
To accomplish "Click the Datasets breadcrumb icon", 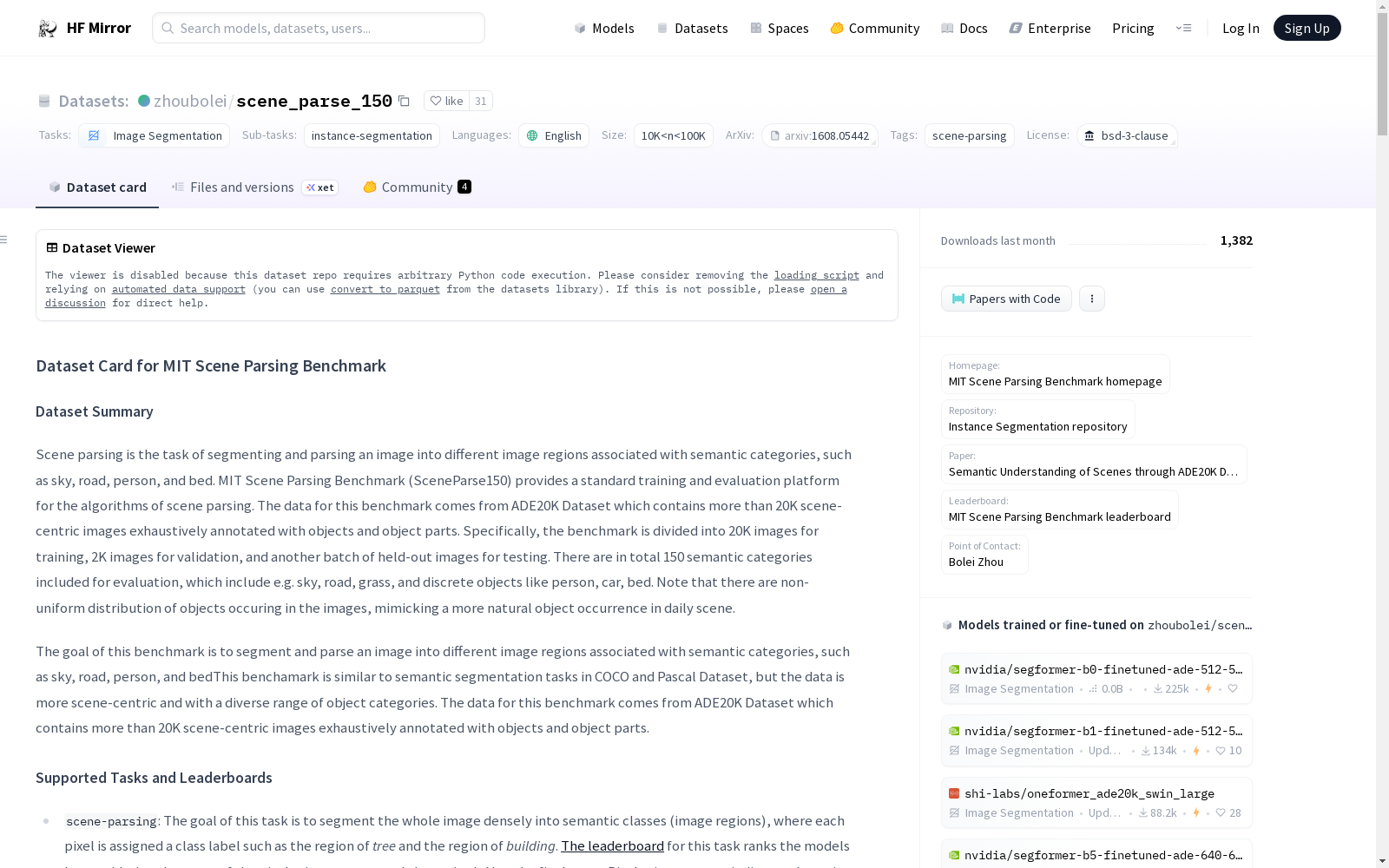I will click(x=44, y=101).
